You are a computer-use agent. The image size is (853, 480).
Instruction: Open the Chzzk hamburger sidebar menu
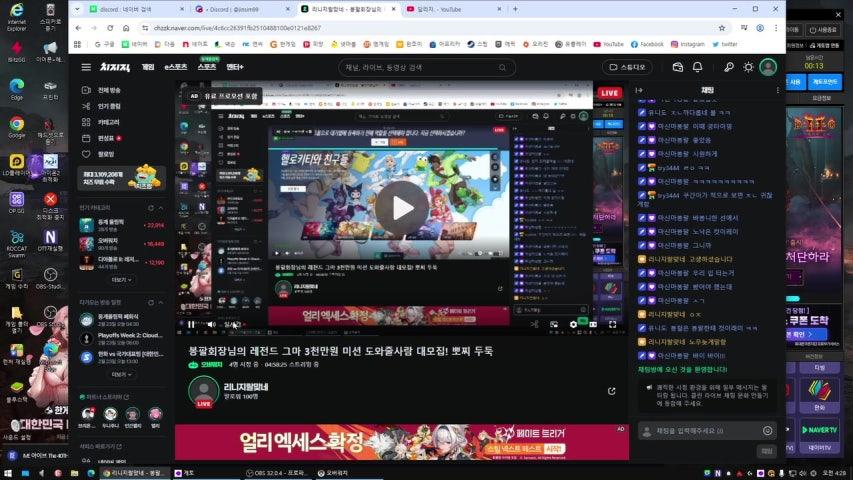[86, 67]
